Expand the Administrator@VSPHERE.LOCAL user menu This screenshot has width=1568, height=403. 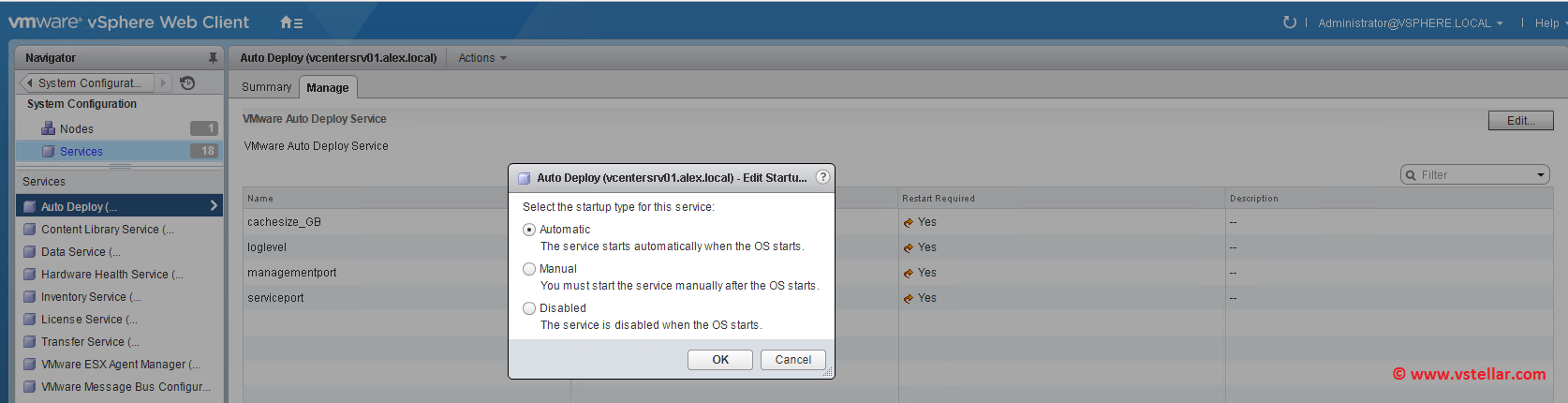point(1410,23)
